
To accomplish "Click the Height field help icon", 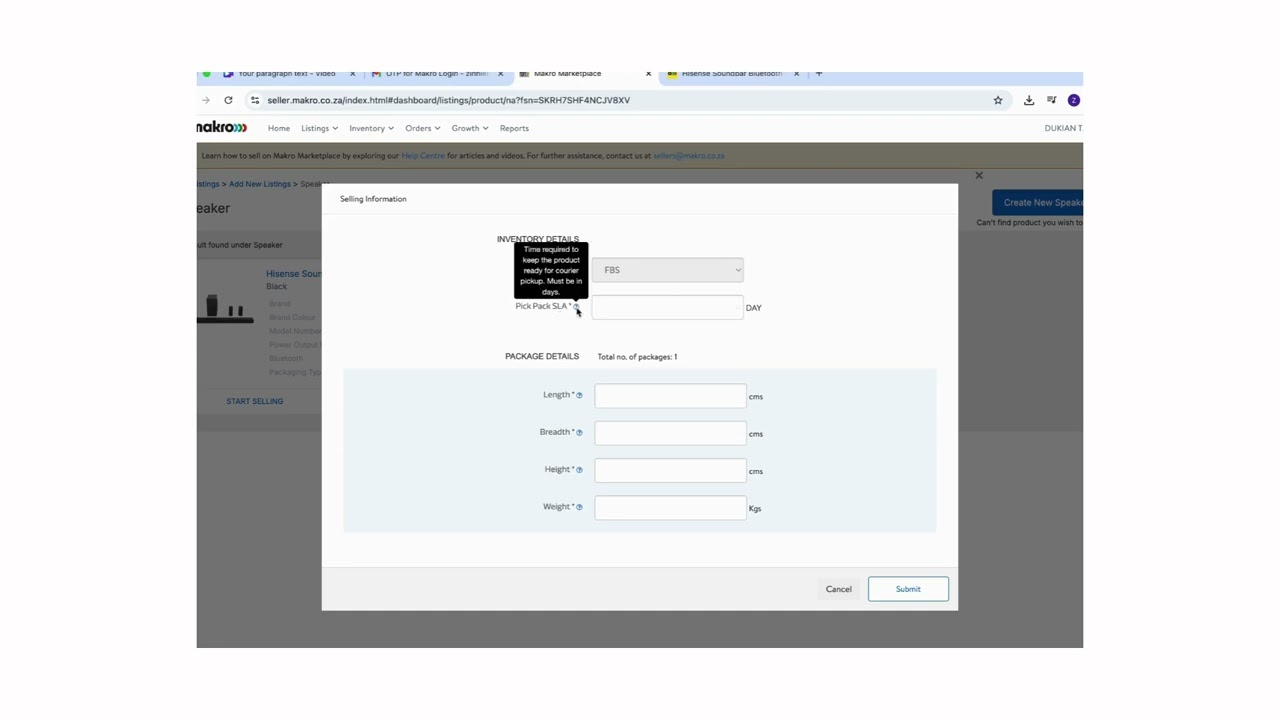I will 579,470.
